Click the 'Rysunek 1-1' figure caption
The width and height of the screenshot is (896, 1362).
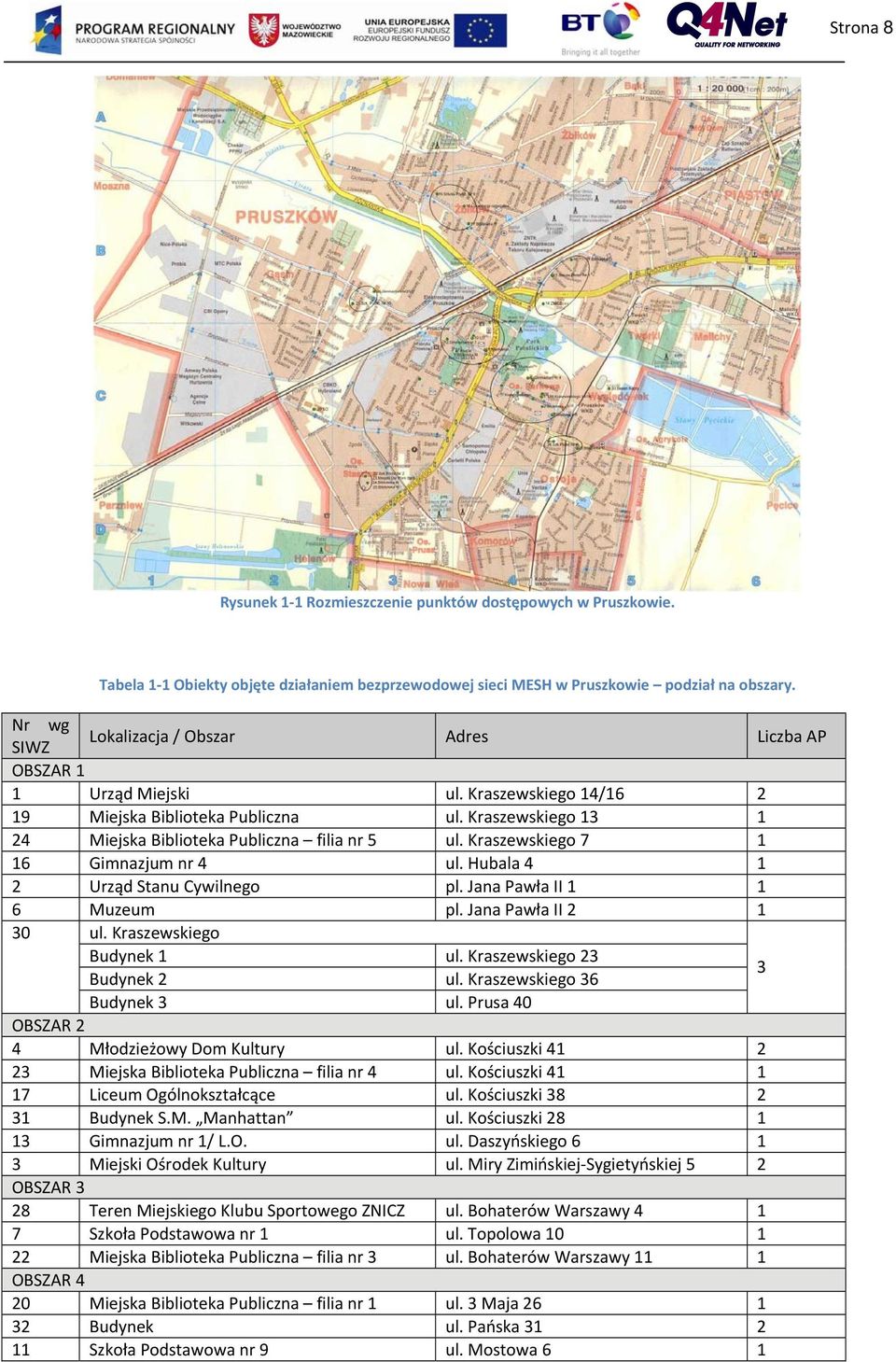(447, 602)
